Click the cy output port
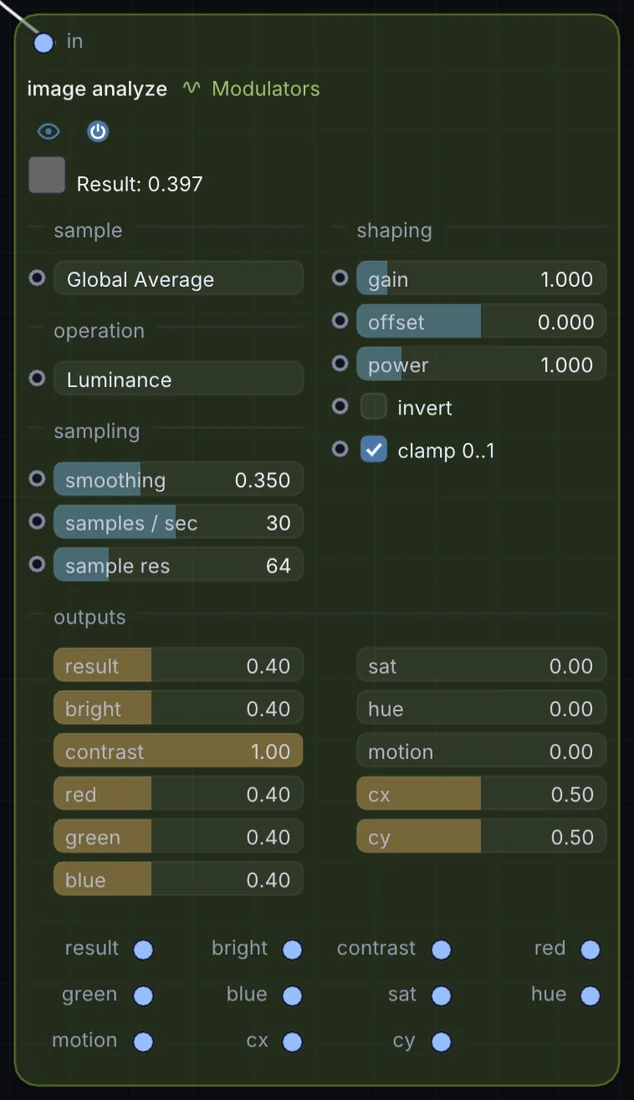This screenshot has width=634, height=1100. pyautogui.click(x=441, y=1042)
